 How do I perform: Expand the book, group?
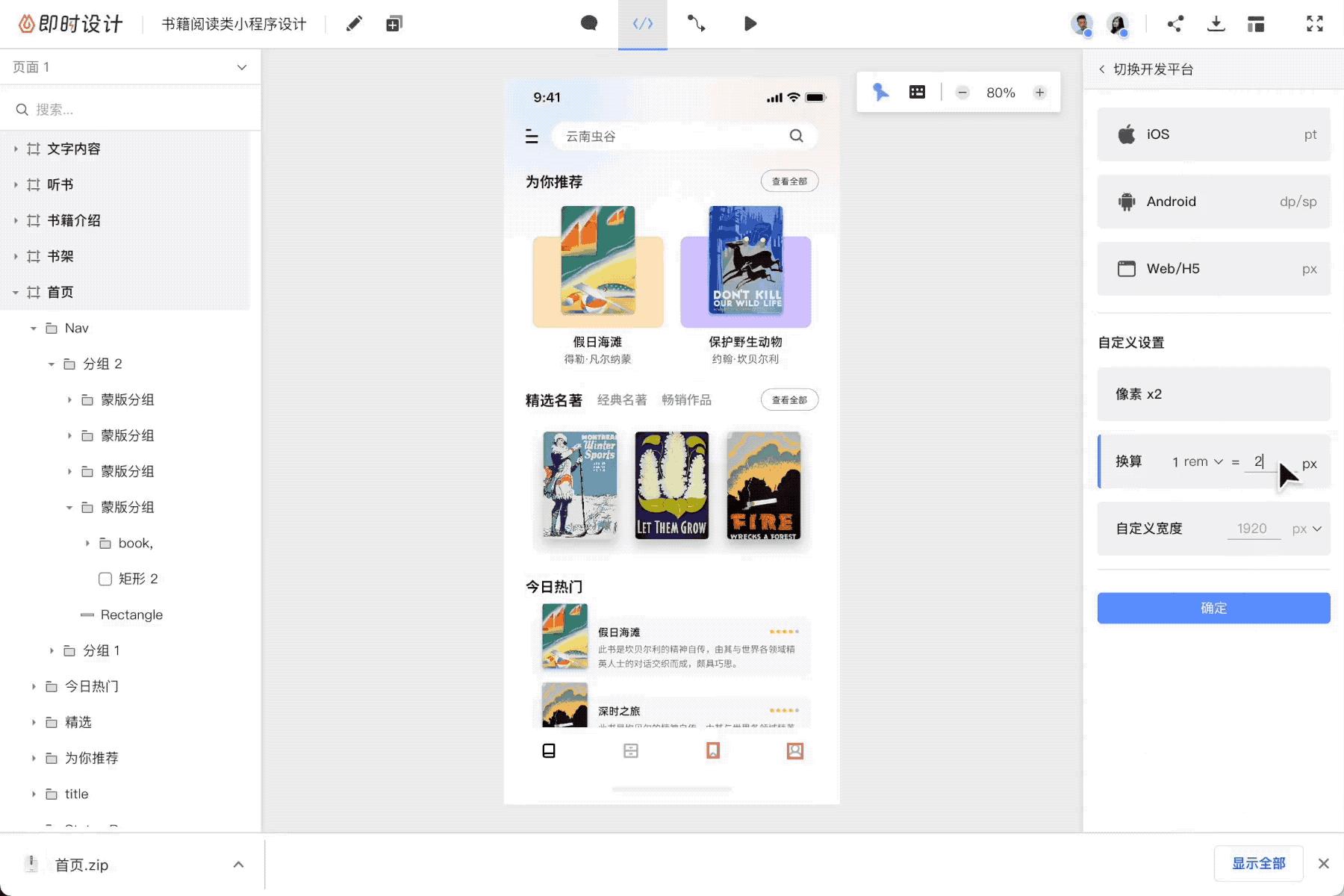pos(87,543)
